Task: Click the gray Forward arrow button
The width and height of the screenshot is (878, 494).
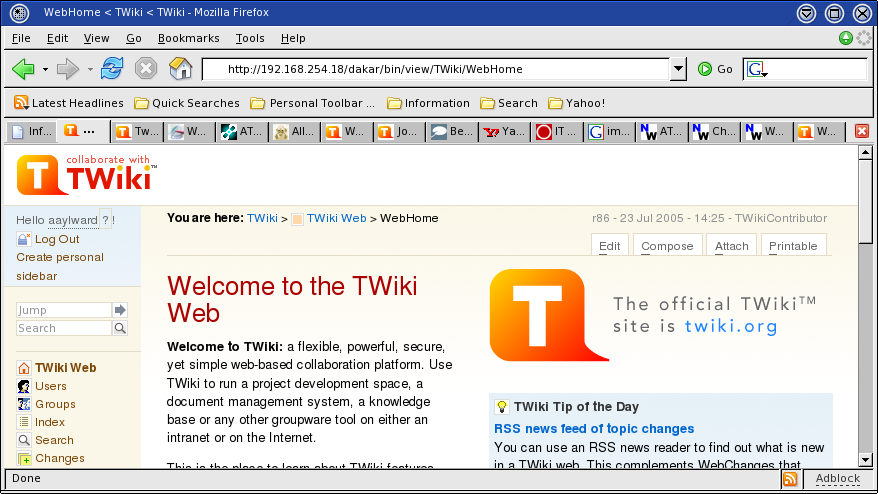Action: [68, 69]
